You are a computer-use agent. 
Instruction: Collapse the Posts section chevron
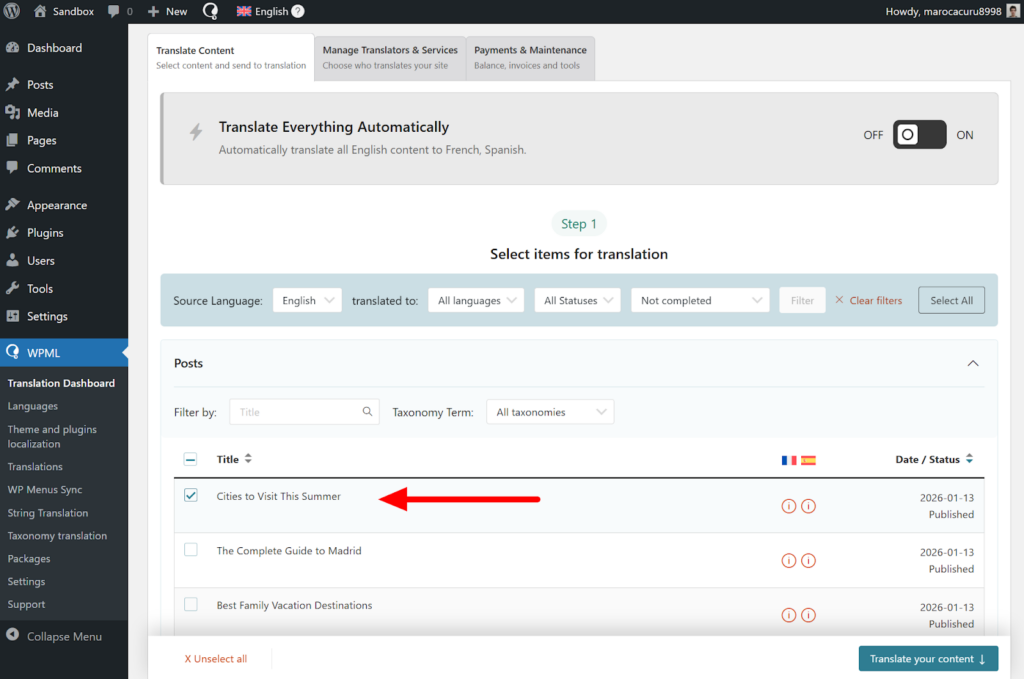973,364
